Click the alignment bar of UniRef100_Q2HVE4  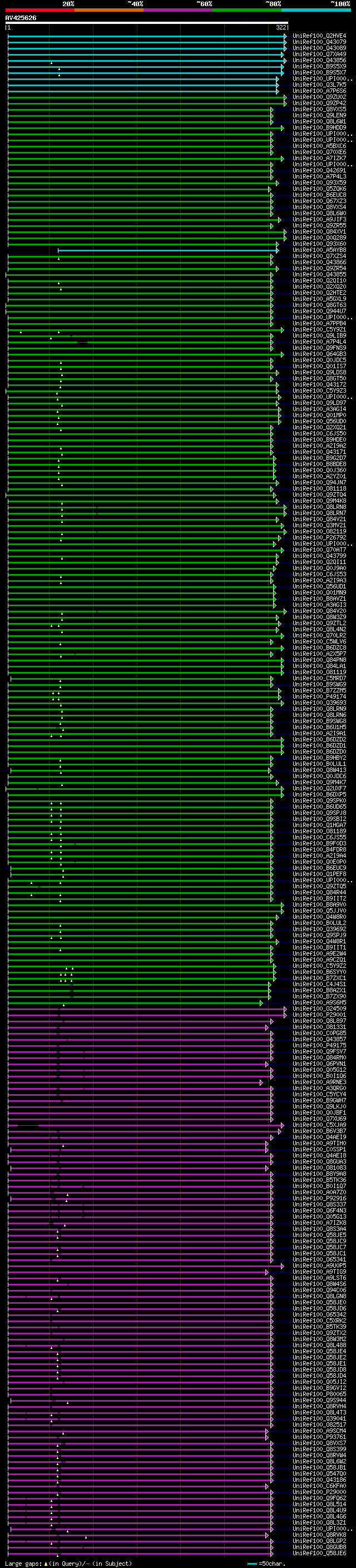147,36
